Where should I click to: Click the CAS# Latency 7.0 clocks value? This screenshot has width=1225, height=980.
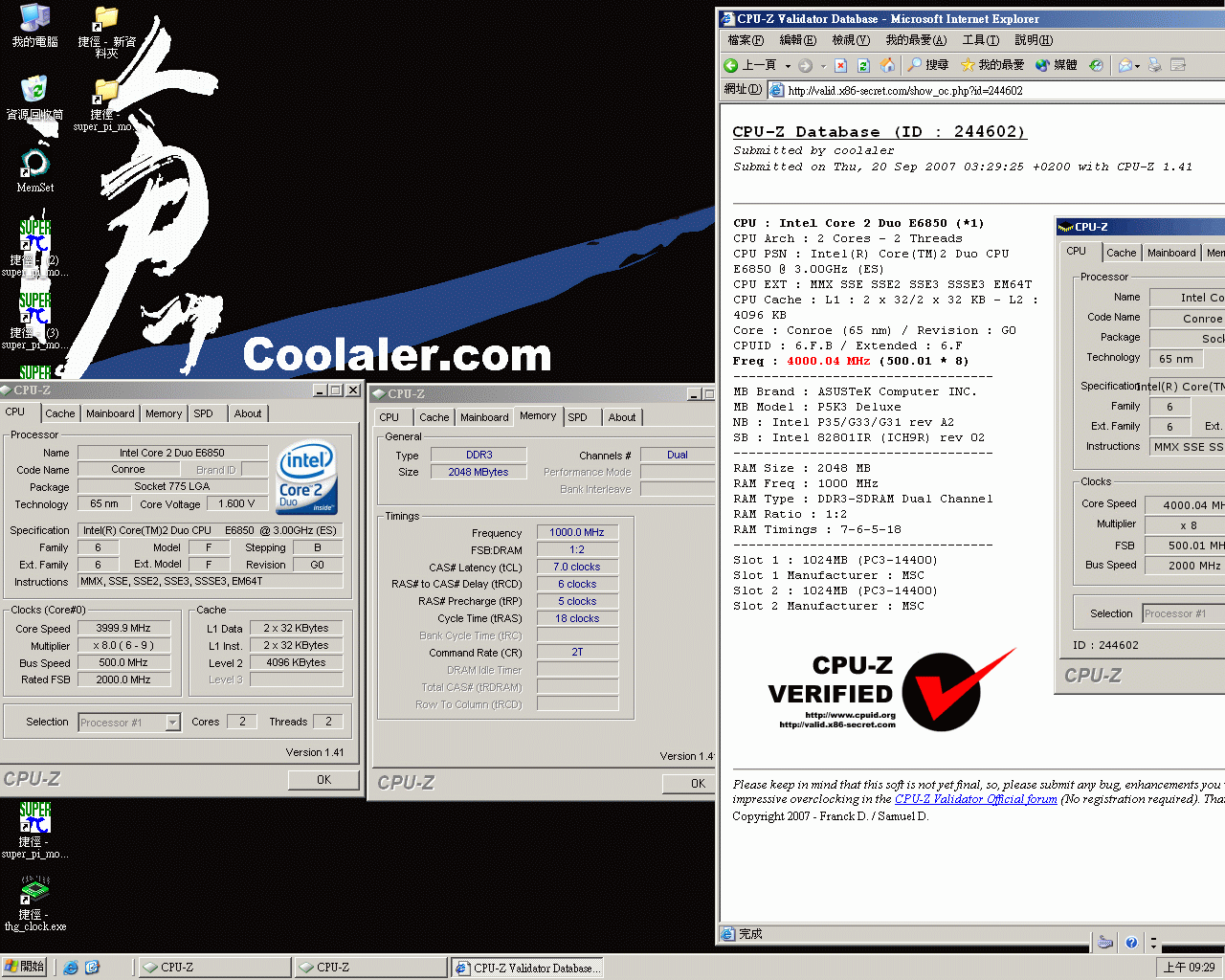pyautogui.click(x=577, y=567)
